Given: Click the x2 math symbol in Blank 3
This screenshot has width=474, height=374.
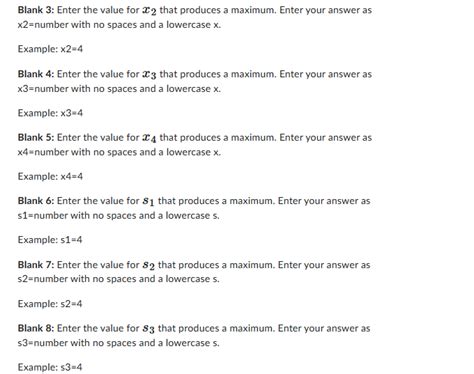Looking at the screenshot, I should pos(149,11).
